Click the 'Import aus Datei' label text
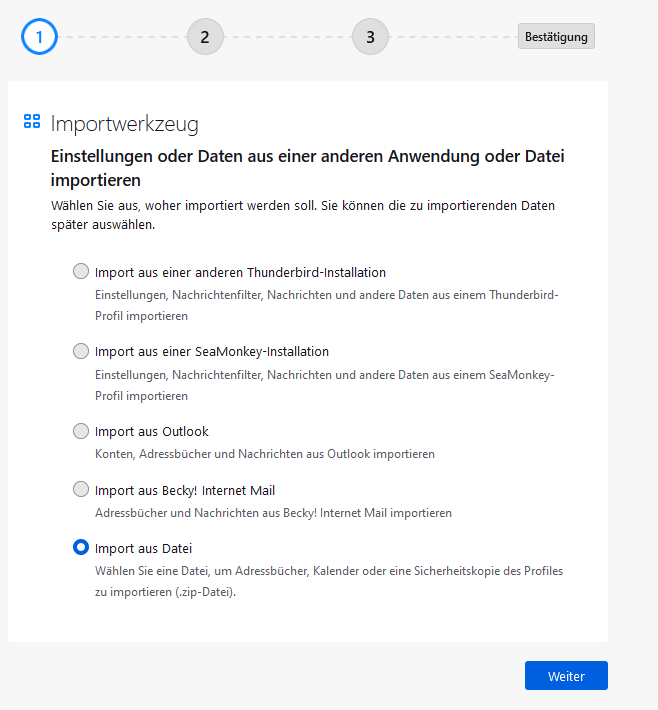658x710 pixels. point(143,549)
